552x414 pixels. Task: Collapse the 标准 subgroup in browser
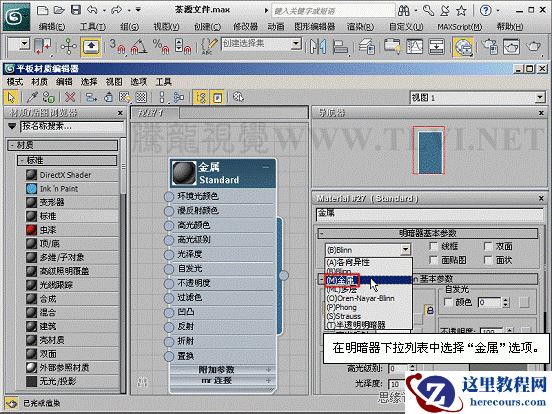point(67,161)
